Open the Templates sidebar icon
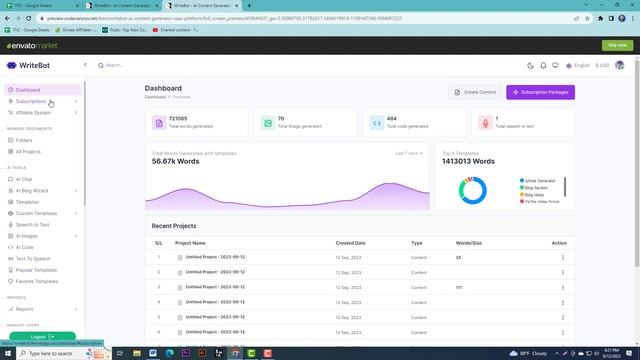640x360 pixels. click(x=11, y=202)
